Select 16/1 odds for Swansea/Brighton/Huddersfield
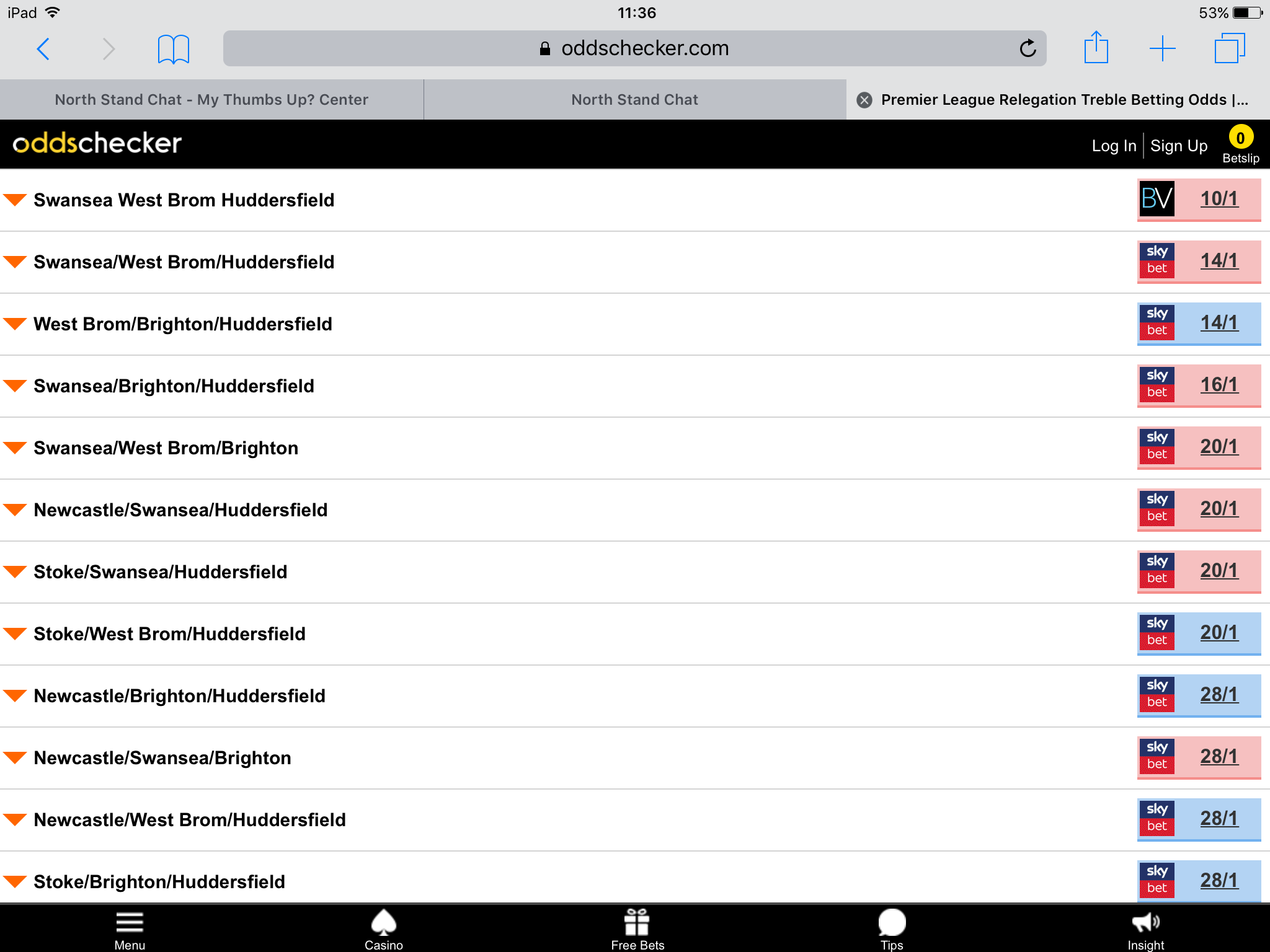The image size is (1270, 952). 1199,386
